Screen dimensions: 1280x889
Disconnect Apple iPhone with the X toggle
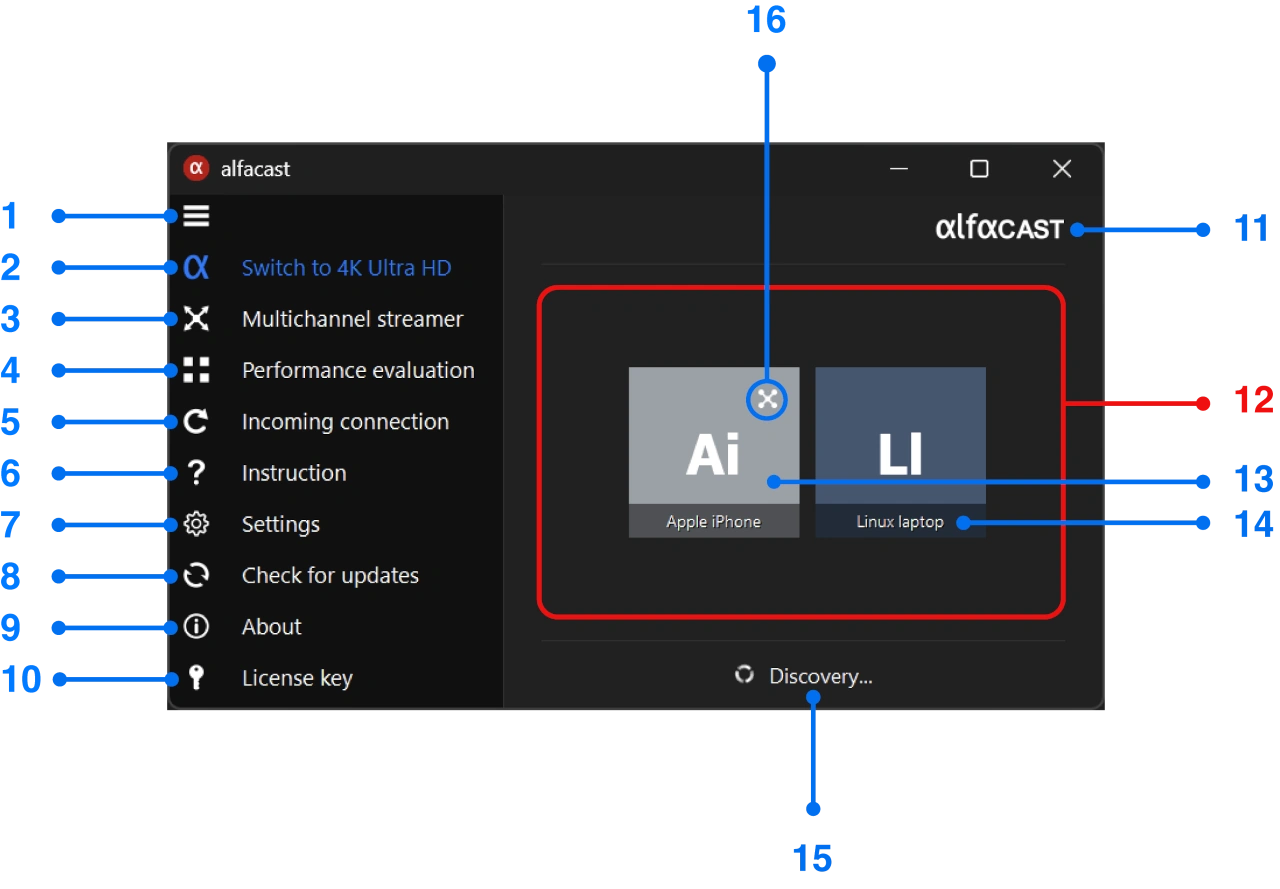pyautogui.click(x=765, y=399)
